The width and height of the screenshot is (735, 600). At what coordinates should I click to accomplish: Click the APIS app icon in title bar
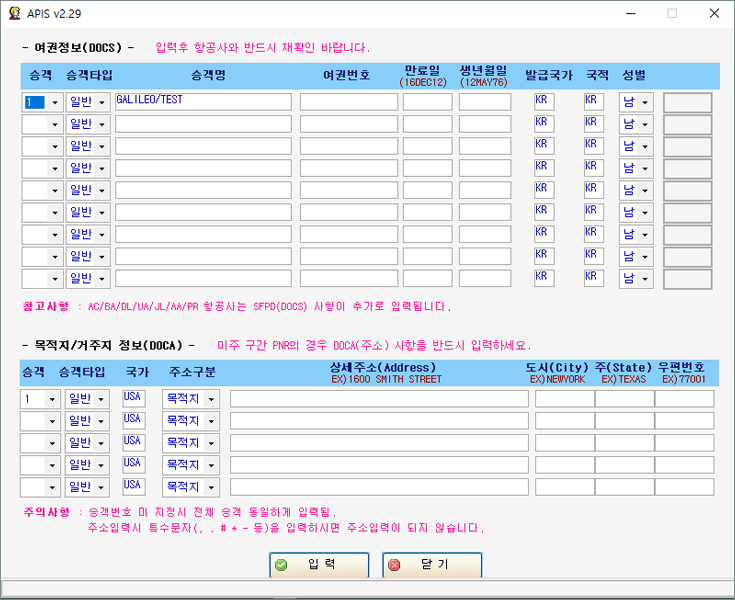pyautogui.click(x=15, y=13)
